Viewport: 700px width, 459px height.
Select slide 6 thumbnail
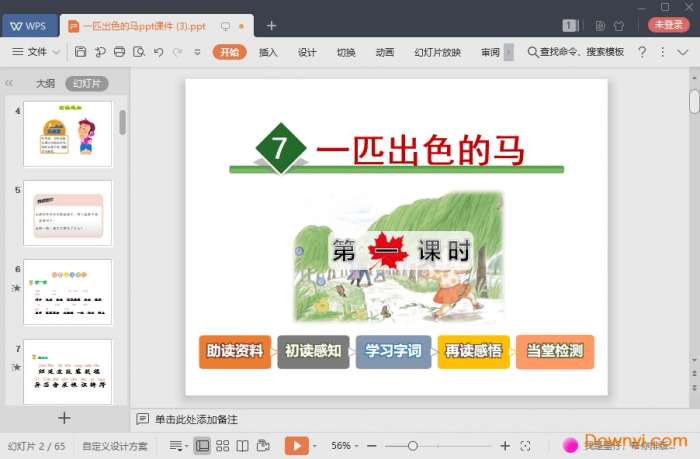(68, 292)
